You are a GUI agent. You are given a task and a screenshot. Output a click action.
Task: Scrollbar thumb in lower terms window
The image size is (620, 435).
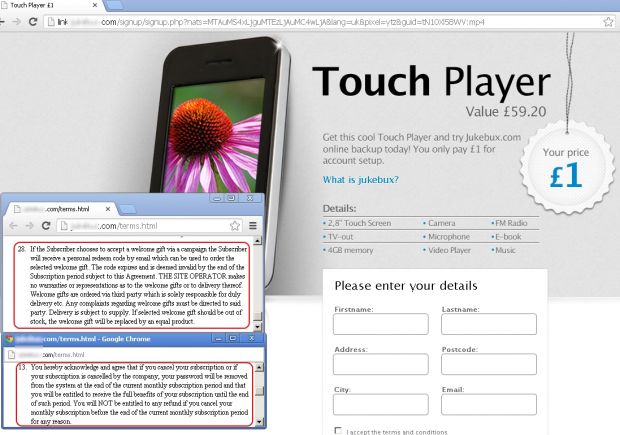[259, 391]
